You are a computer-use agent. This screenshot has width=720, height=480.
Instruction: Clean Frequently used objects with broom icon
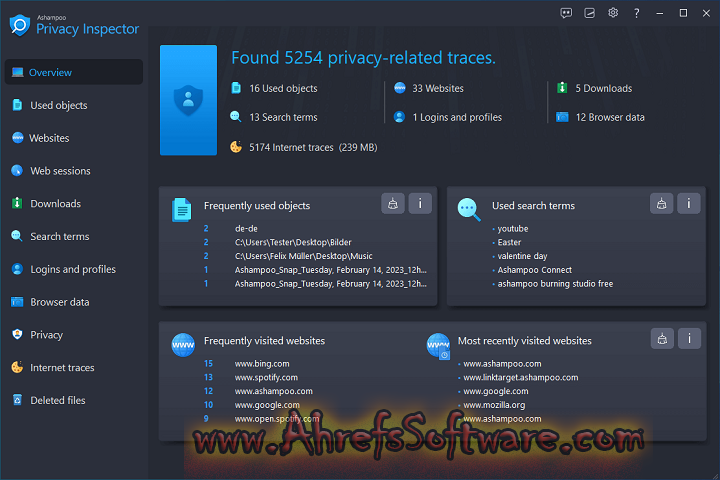[393, 203]
